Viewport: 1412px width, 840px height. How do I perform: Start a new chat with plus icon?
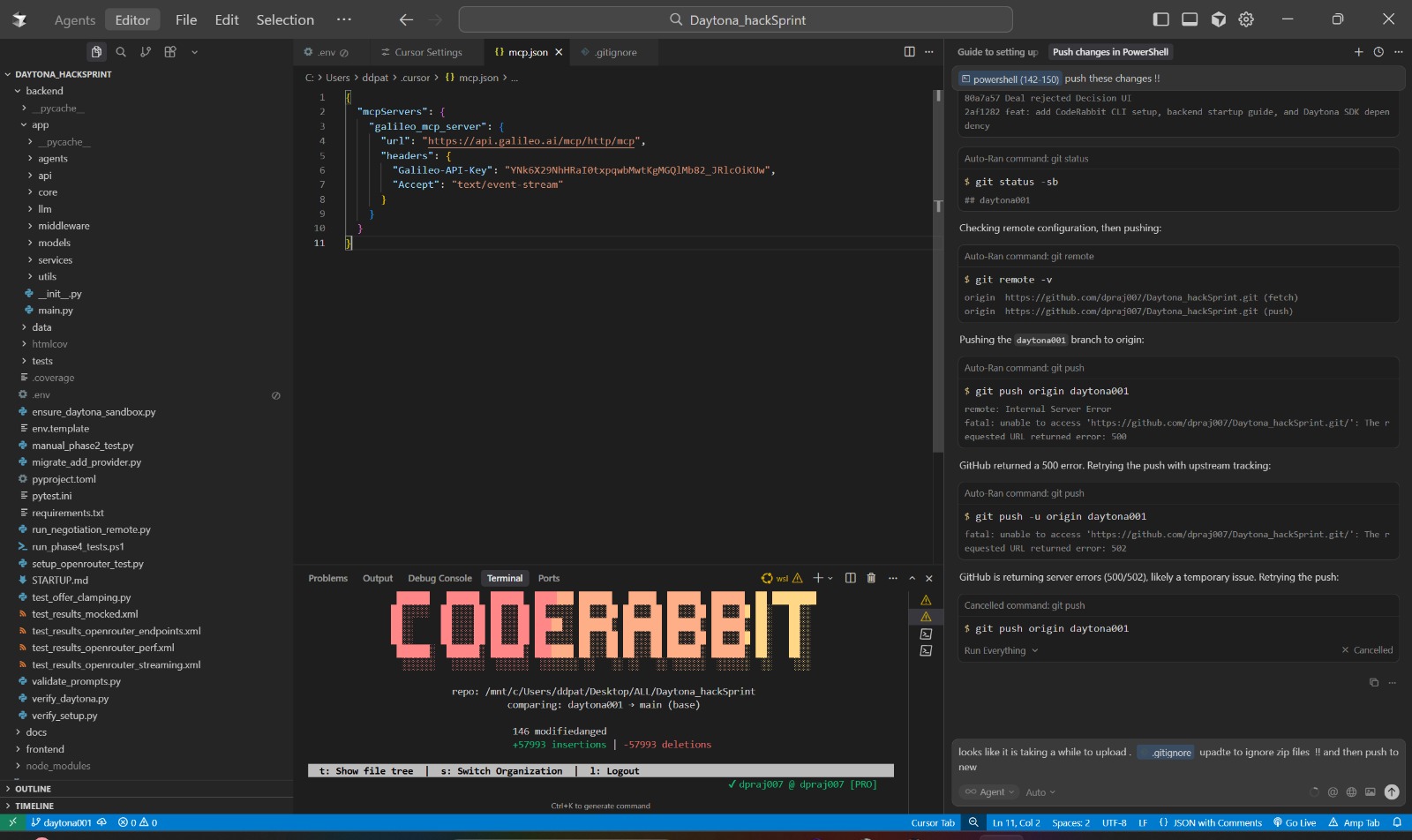click(x=1358, y=52)
